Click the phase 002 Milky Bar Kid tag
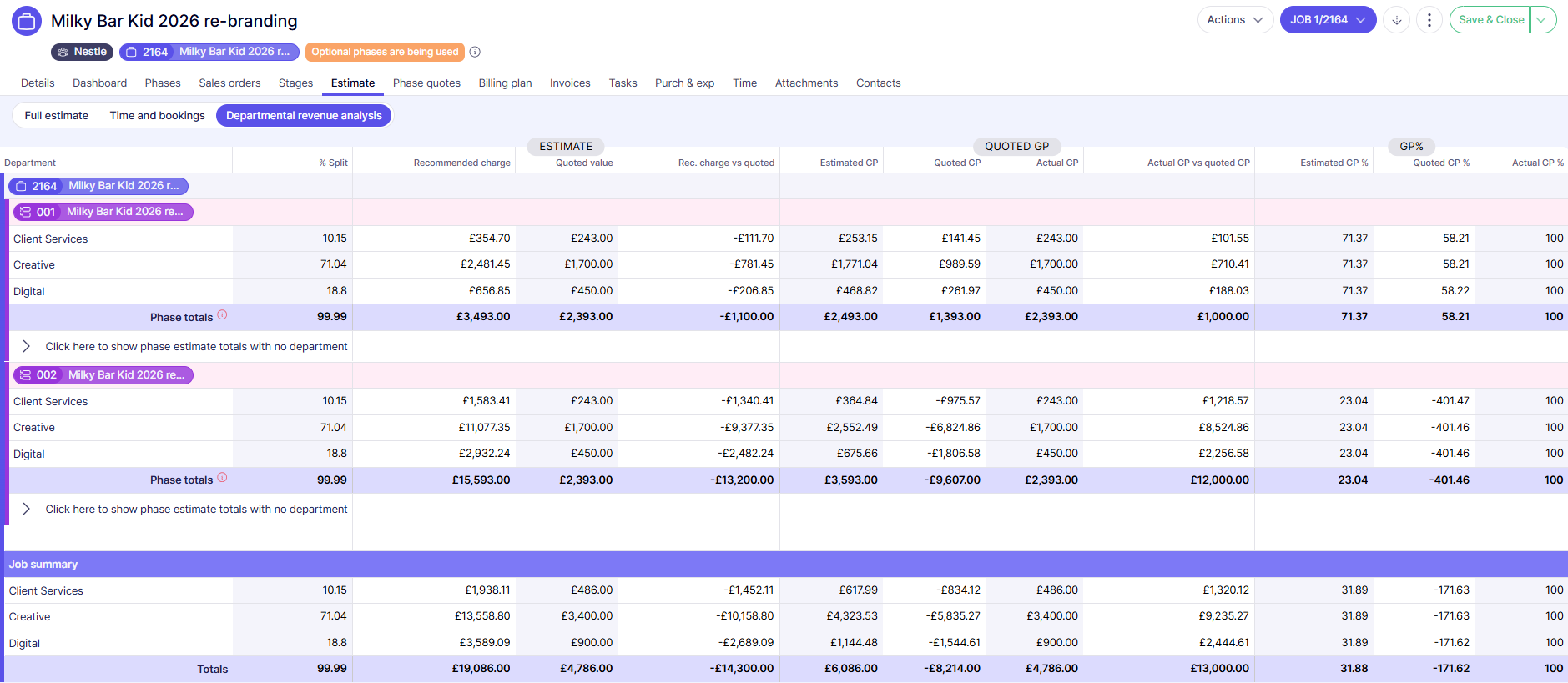The height and width of the screenshot is (683, 1568). point(103,375)
